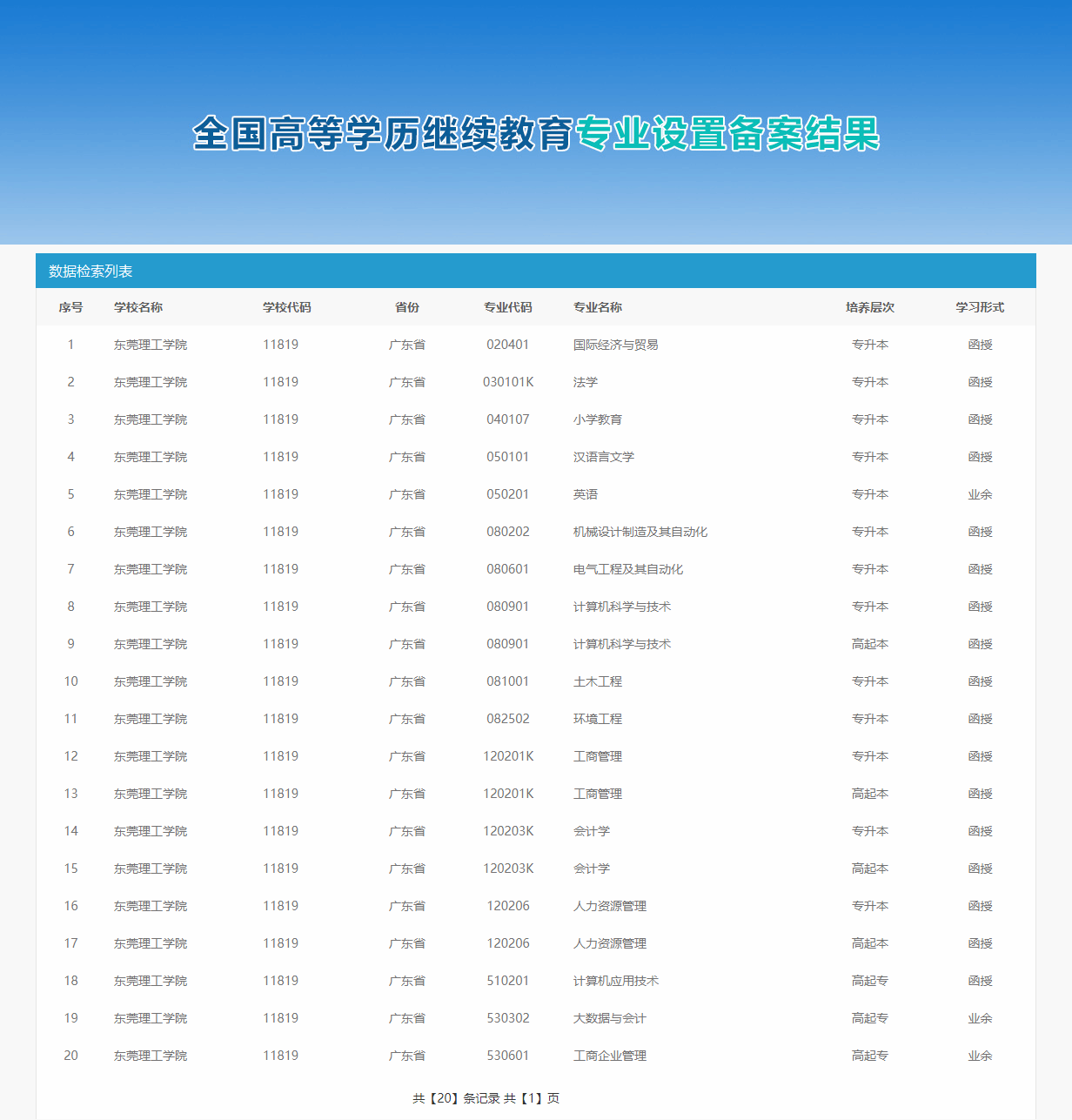Click 广东省 in row 6
The image size is (1072, 1120).
click(407, 532)
